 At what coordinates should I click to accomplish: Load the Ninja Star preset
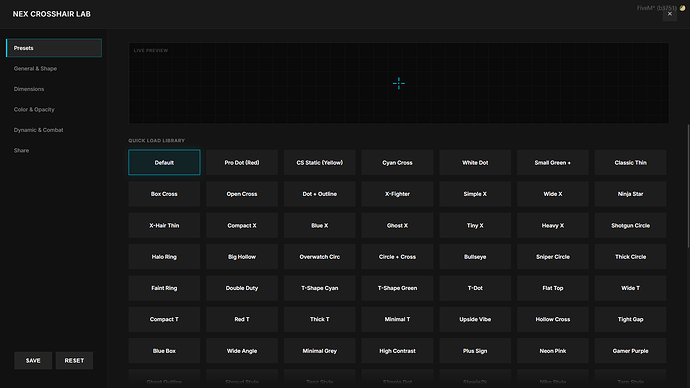click(x=631, y=194)
